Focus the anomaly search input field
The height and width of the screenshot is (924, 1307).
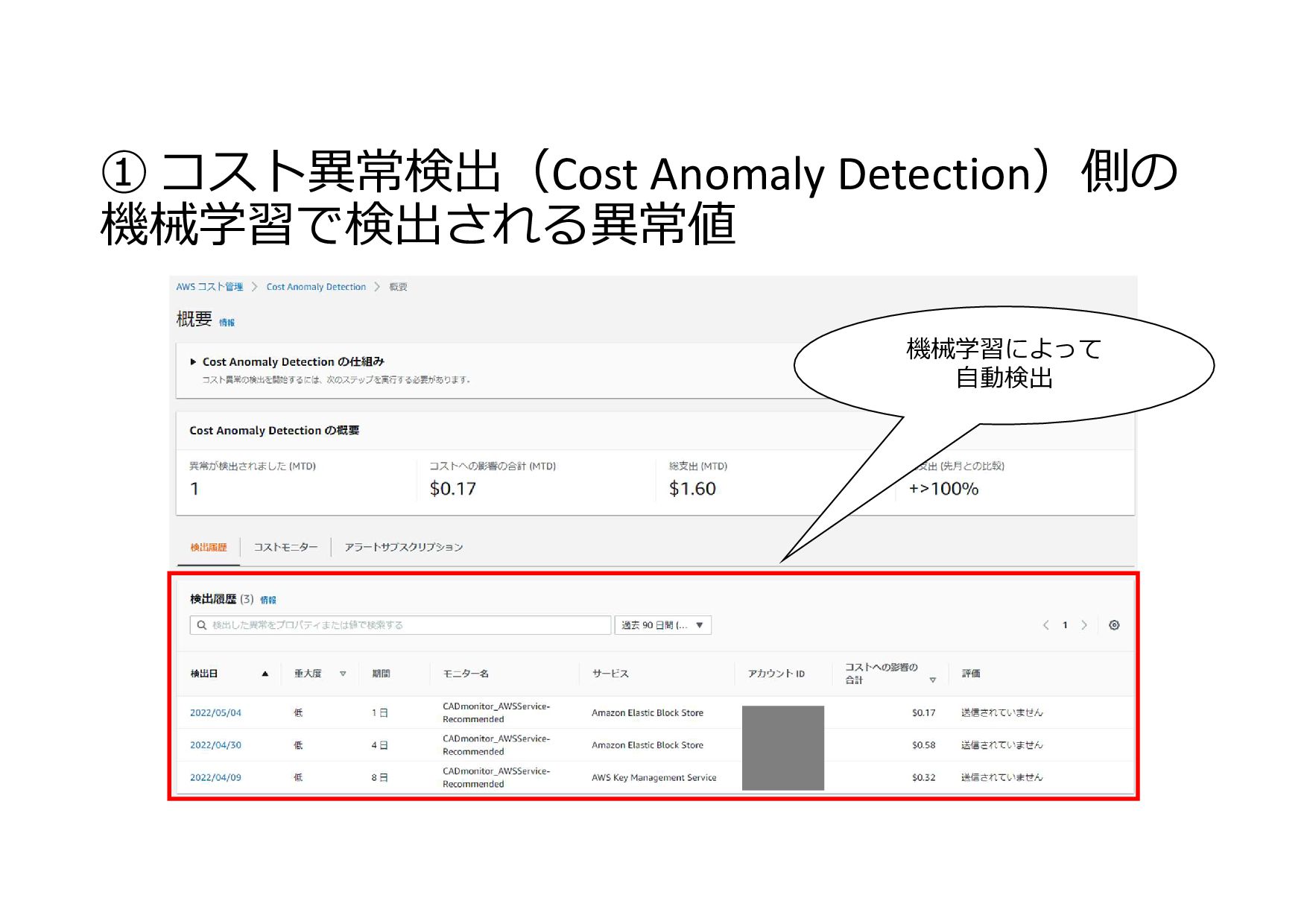tap(400, 625)
